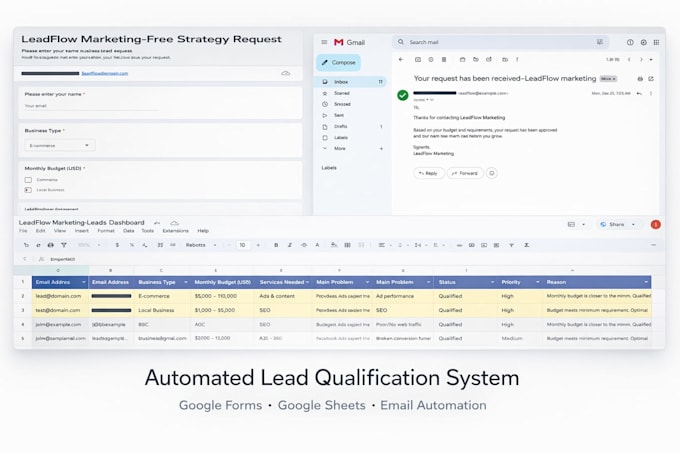Click redo in the Sheets toolbar

[38, 245]
